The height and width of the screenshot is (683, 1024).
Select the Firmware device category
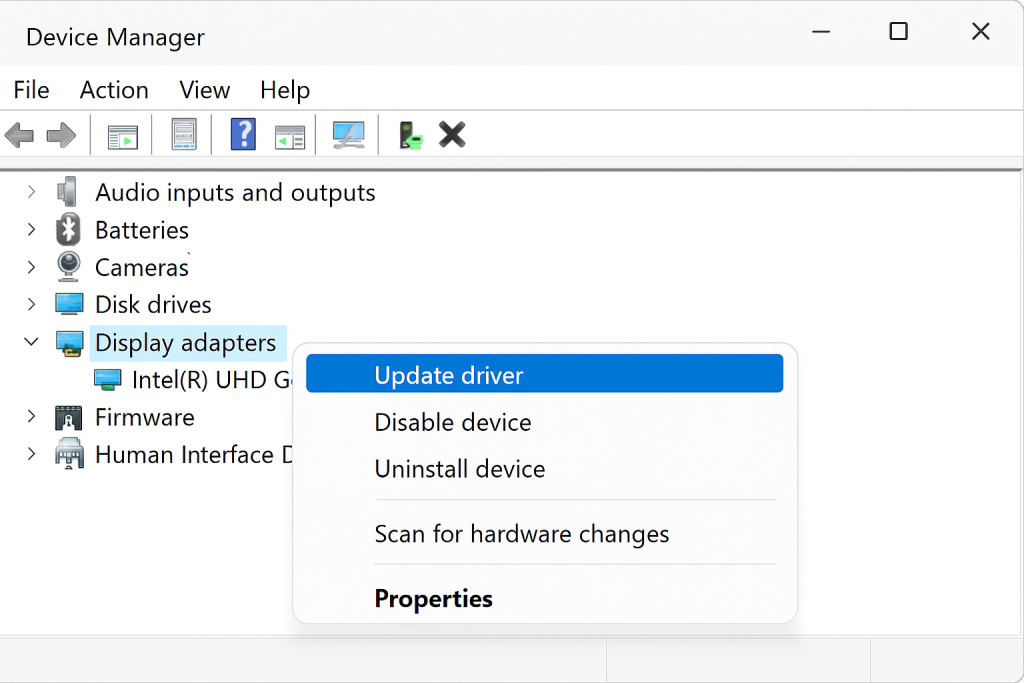[x=144, y=417]
